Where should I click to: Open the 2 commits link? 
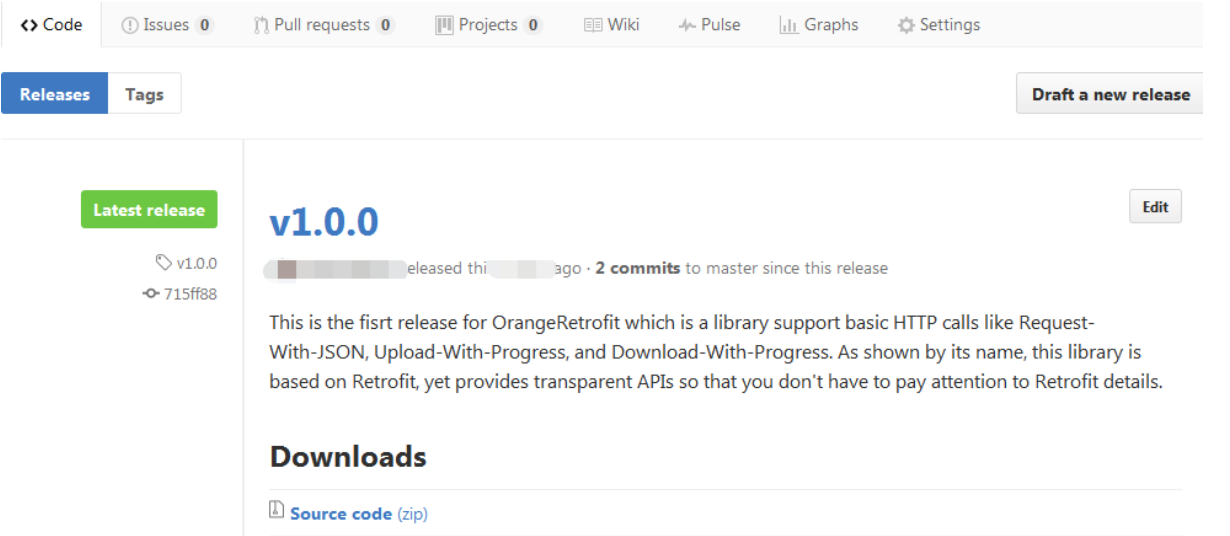tap(638, 268)
